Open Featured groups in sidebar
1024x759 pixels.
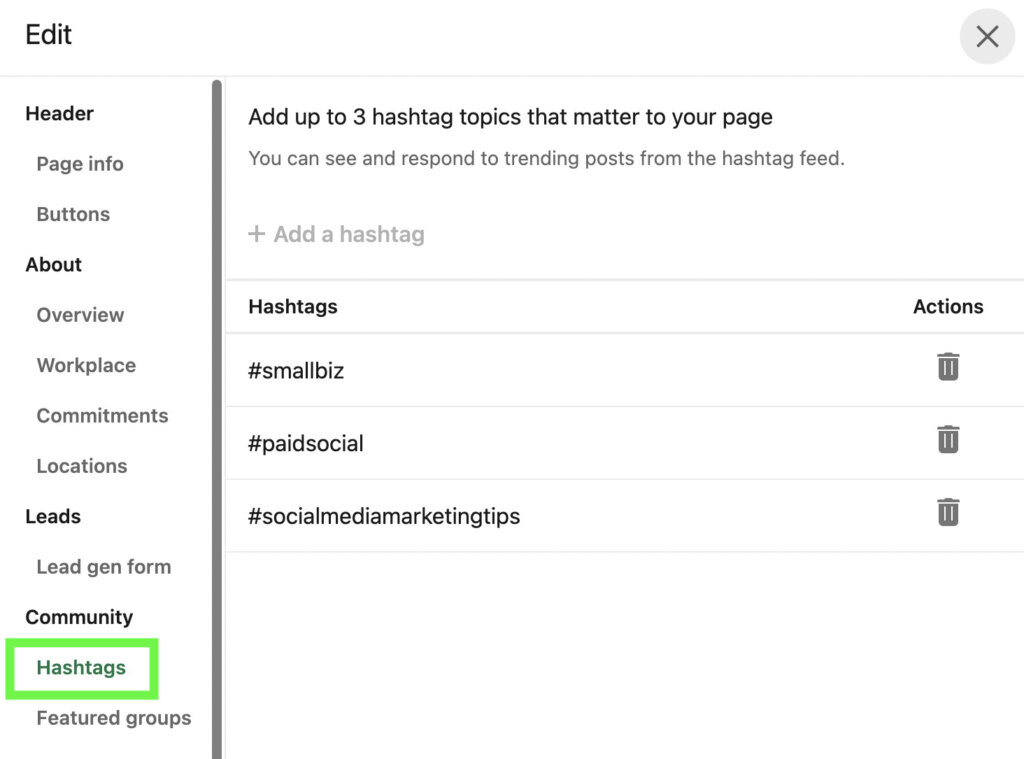tap(114, 718)
